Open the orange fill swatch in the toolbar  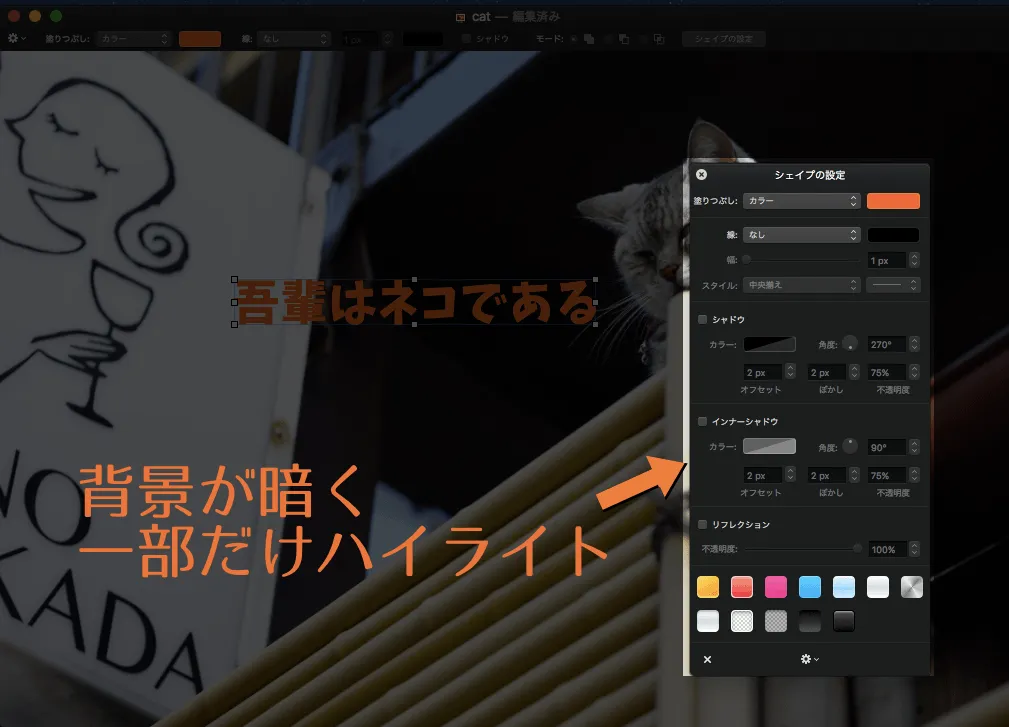click(x=199, y=39)
